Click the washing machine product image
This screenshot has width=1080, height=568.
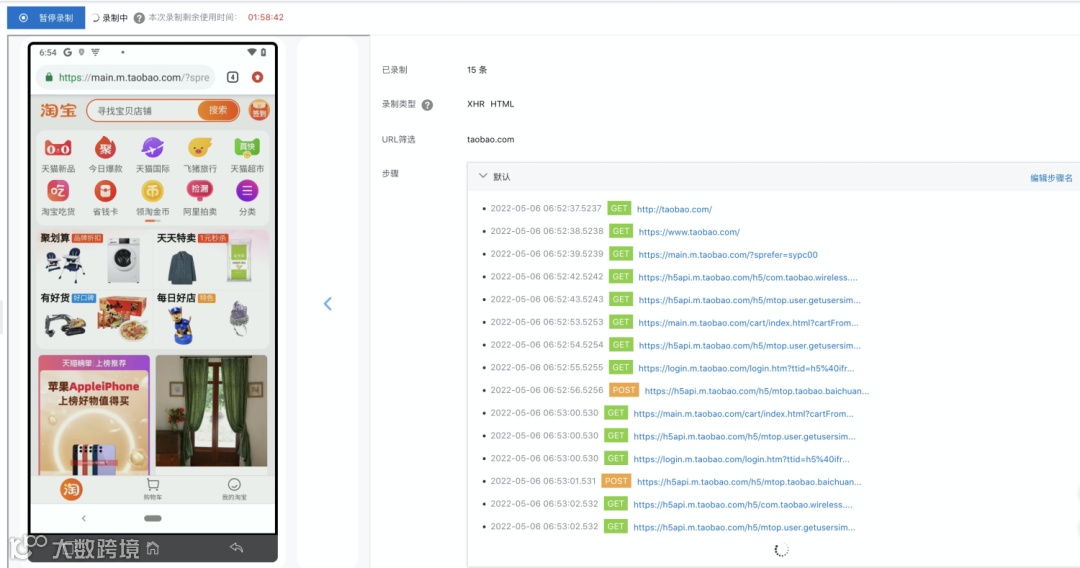coord(124,260)
